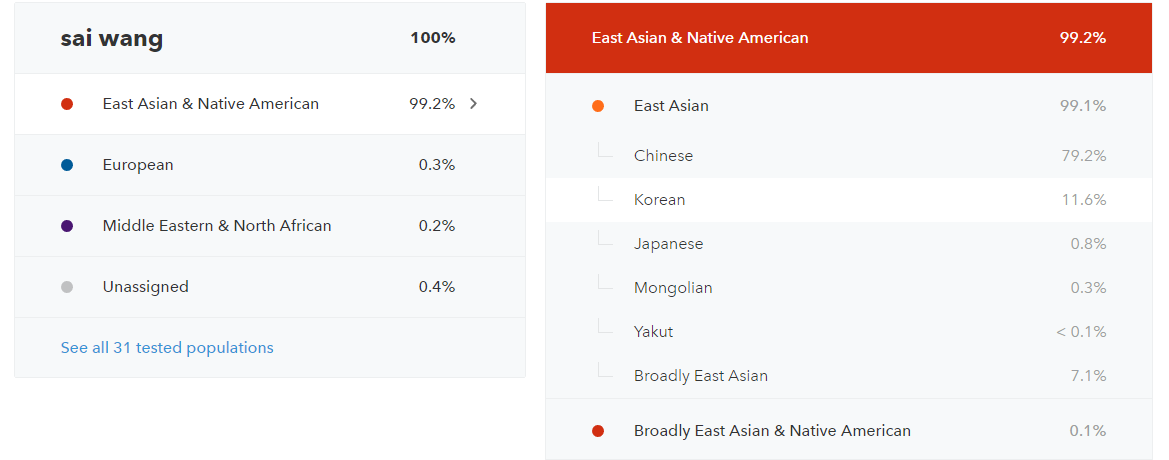
Task: Expand East Asian & Native American chevron arrow
Action: pos(473,104)
